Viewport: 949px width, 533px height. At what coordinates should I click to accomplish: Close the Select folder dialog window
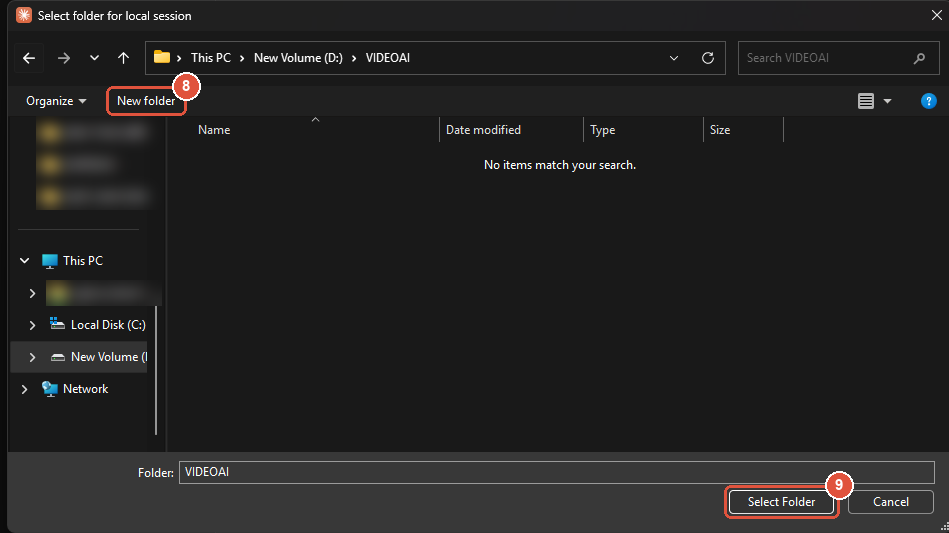936,15
